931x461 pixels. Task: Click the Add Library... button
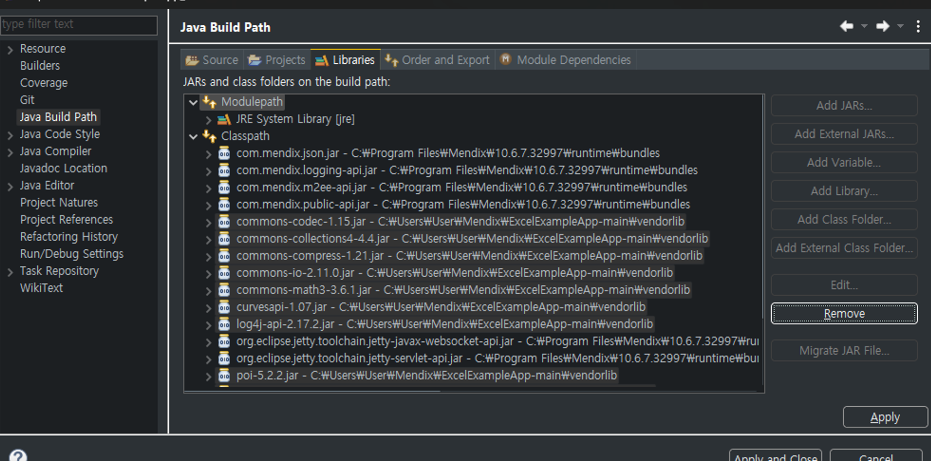pyautogui.click(x=844, y=191)
